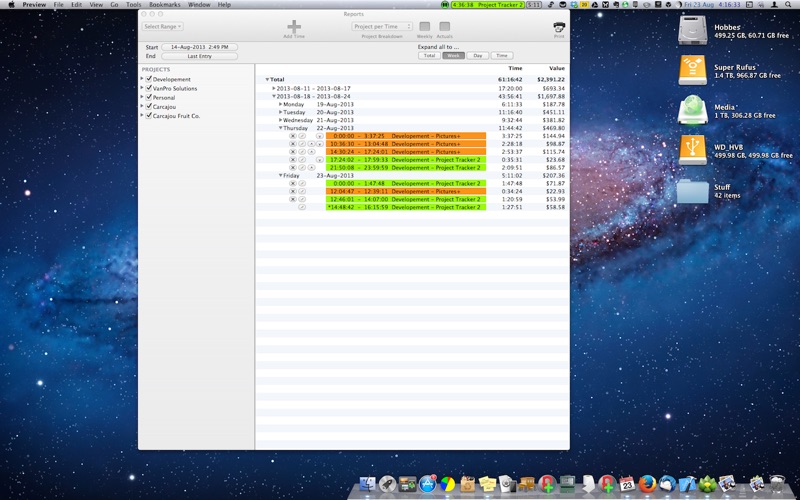Expand all to Total

point(430,56)
